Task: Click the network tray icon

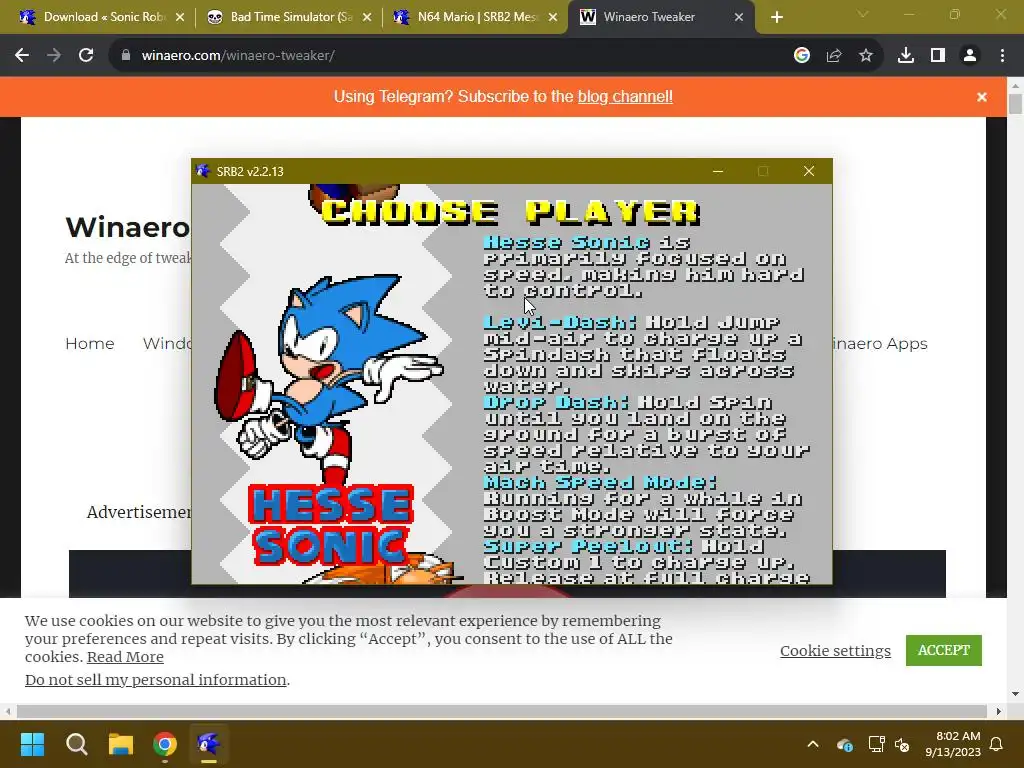Action: point(876,744)
